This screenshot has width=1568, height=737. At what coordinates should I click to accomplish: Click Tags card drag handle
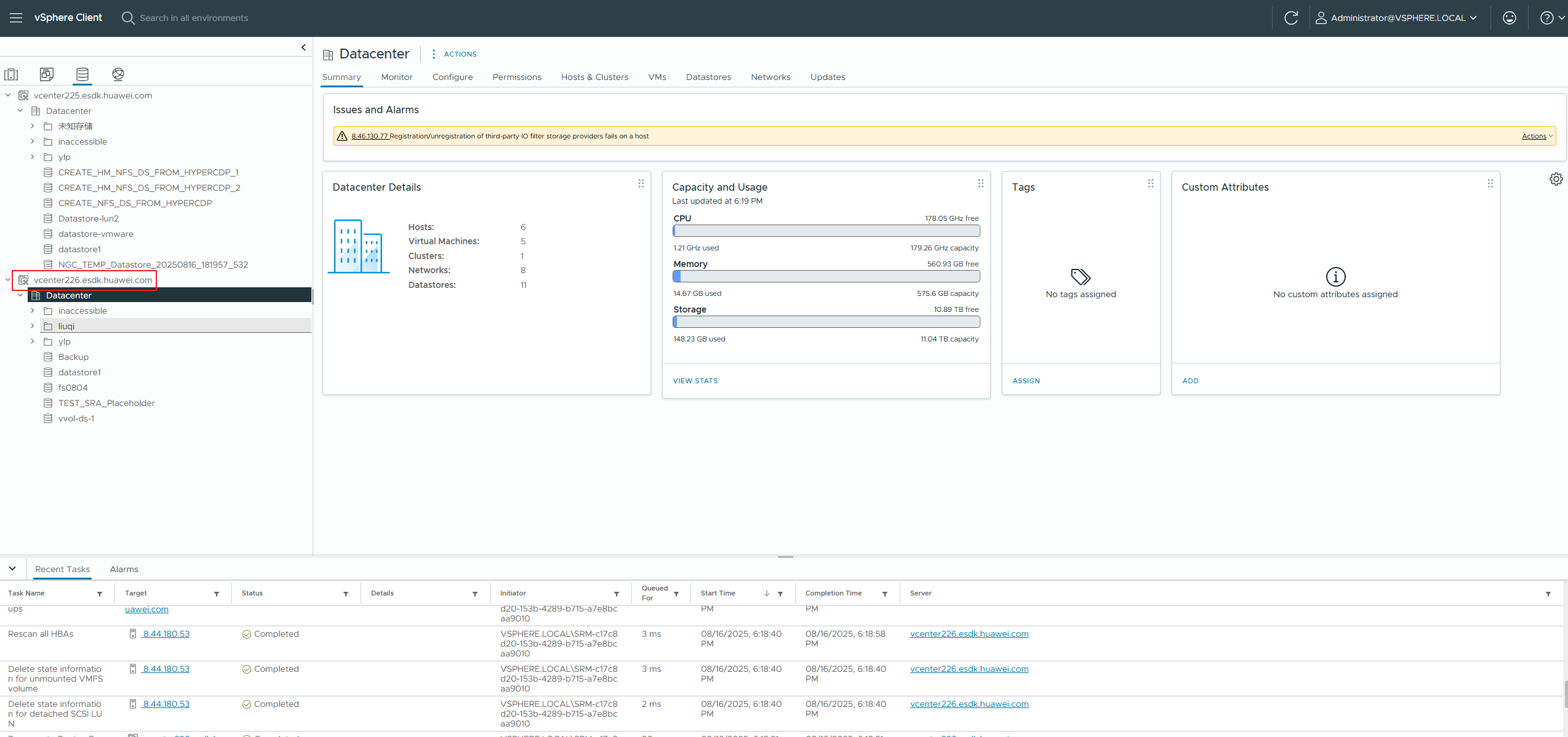coord(1151,183)
